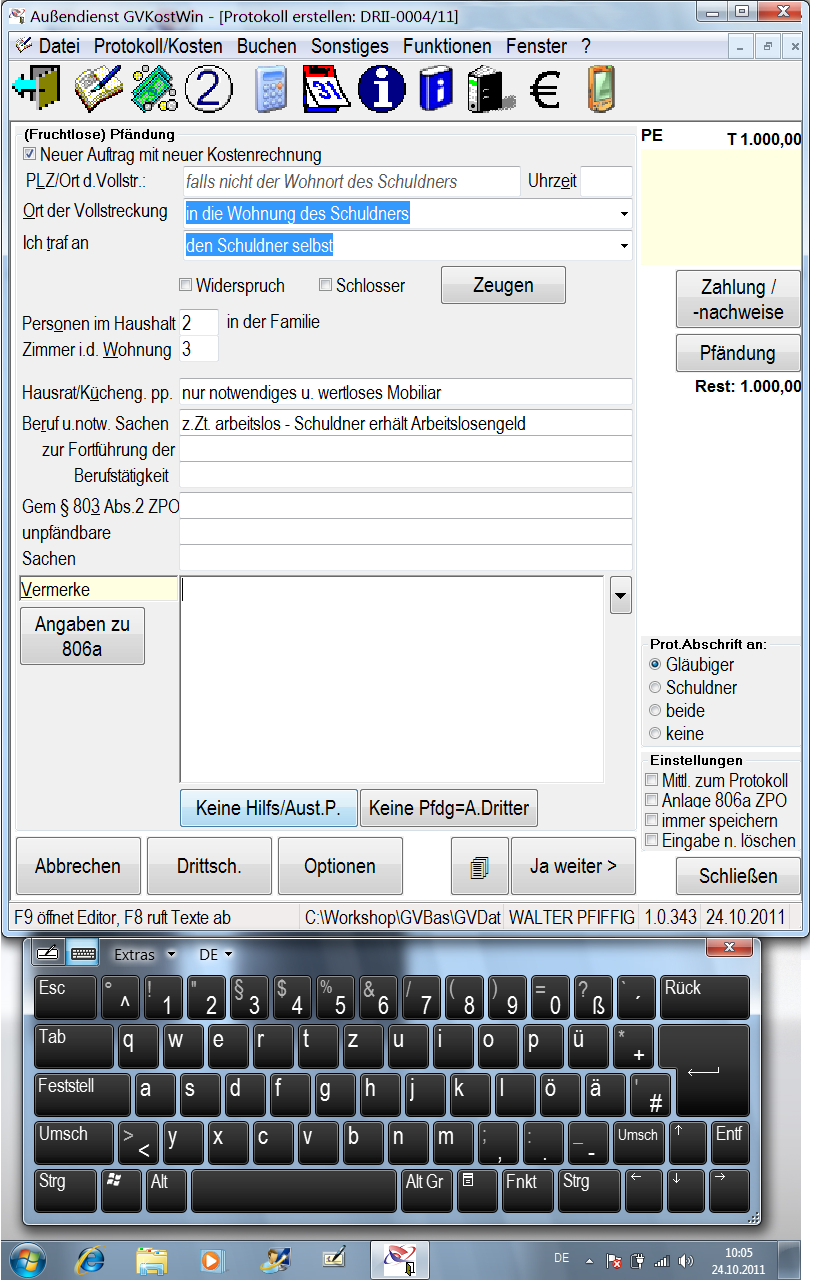Click the Euro symbol toolbar icon

(545, 90)
